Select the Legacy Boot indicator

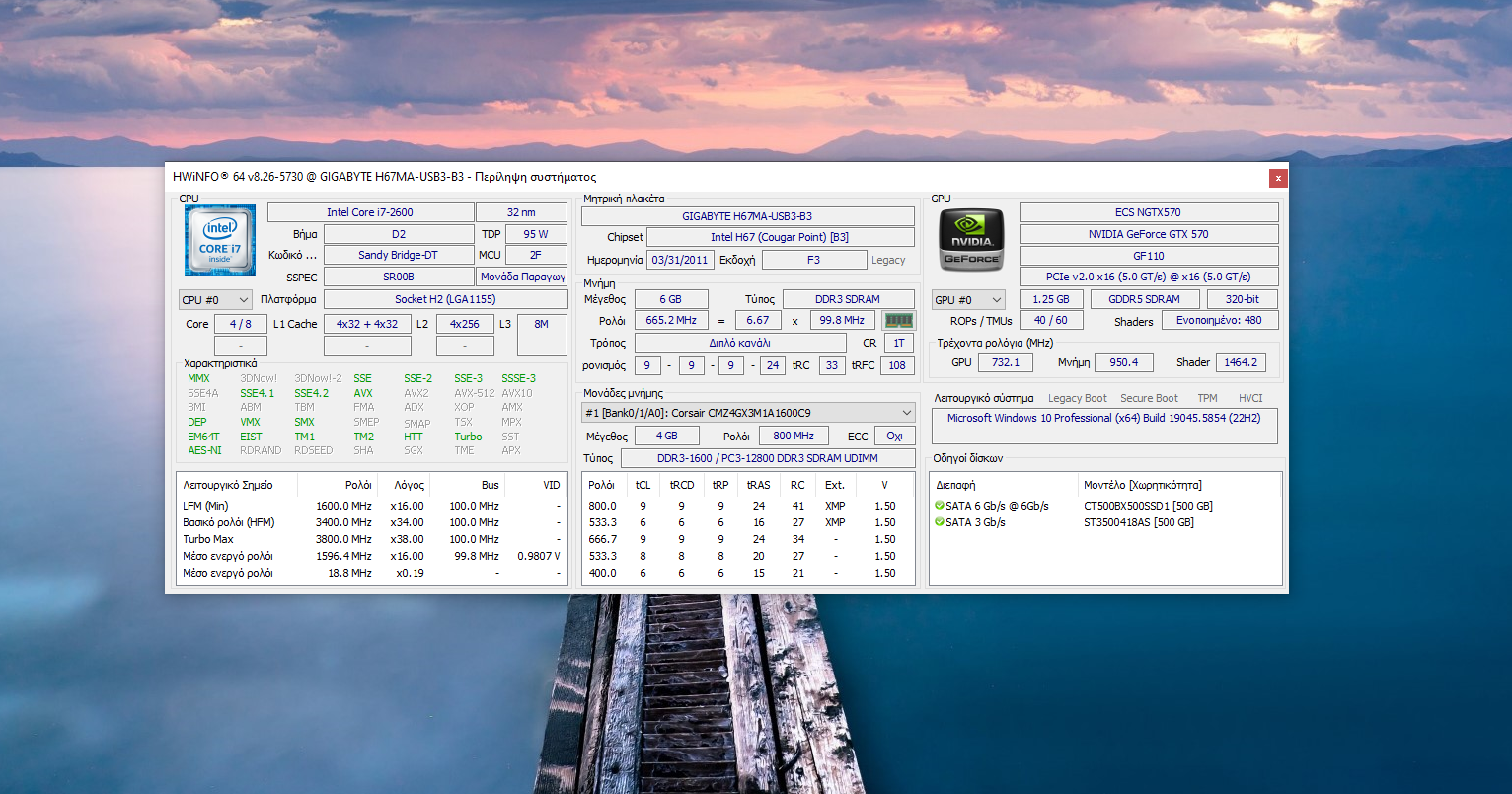(x=1077, y=398)
